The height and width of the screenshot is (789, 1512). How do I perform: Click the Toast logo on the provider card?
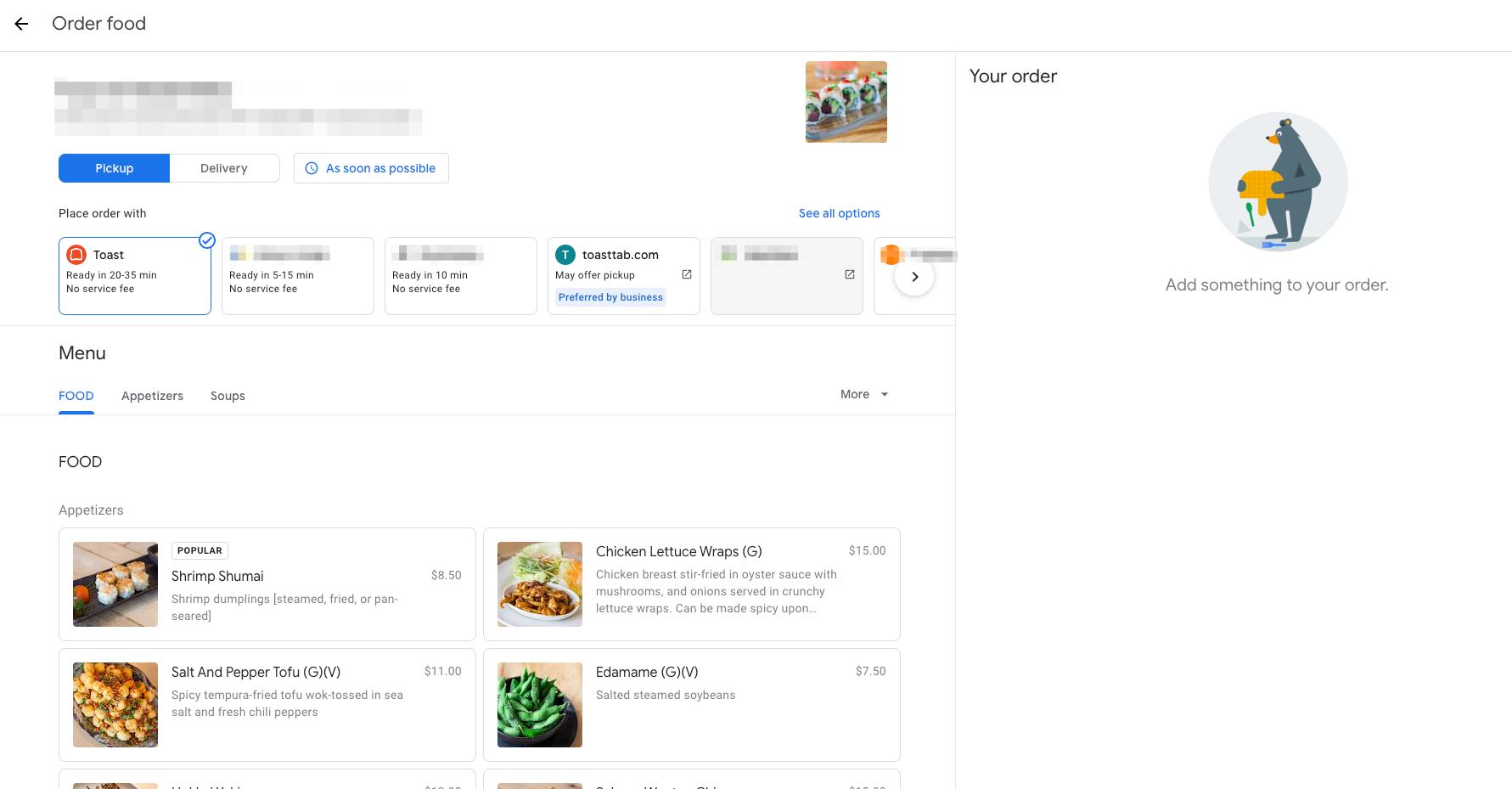76,254
